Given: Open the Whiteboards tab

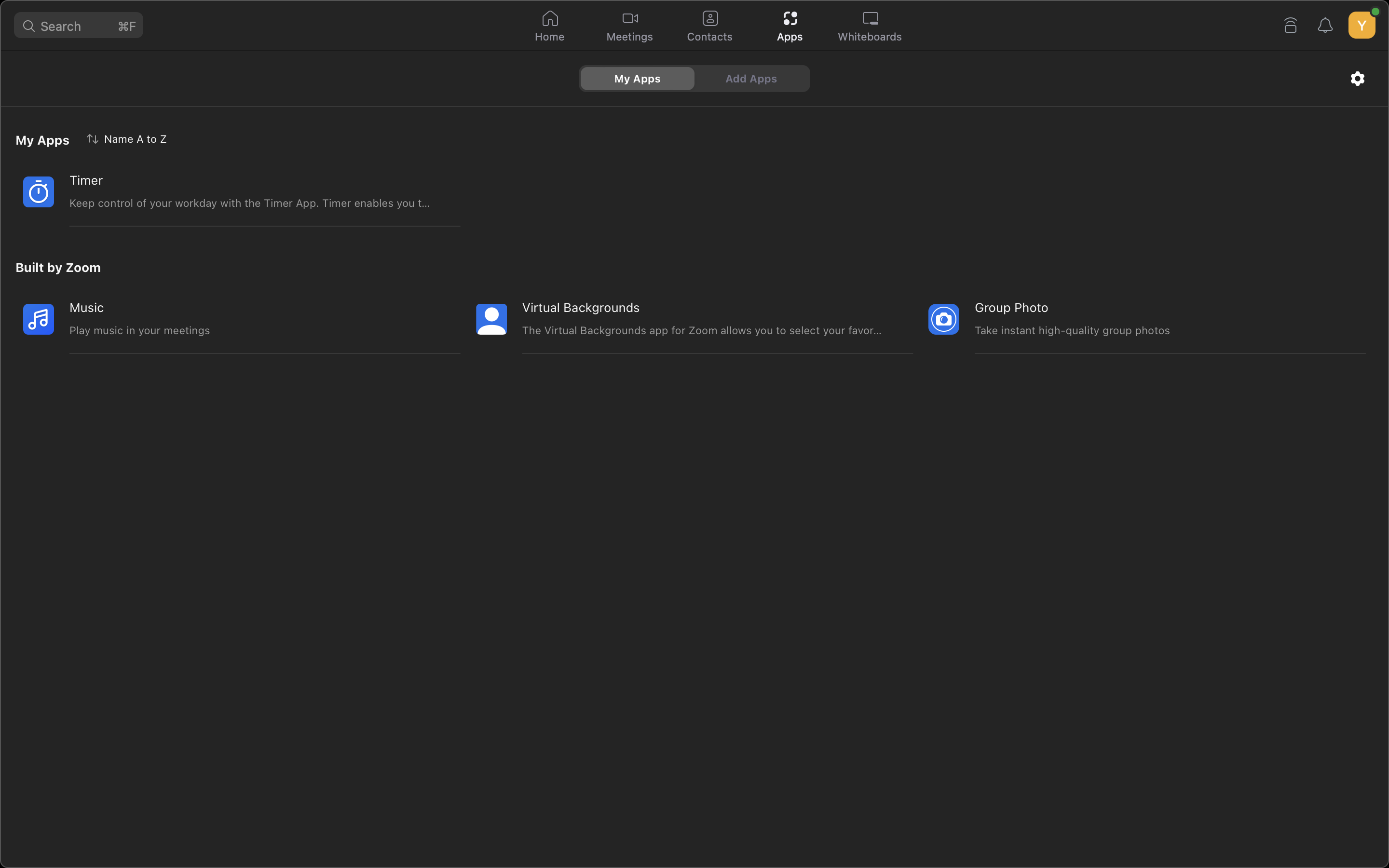Looking at the screenshot, I should tap(870, 27).
